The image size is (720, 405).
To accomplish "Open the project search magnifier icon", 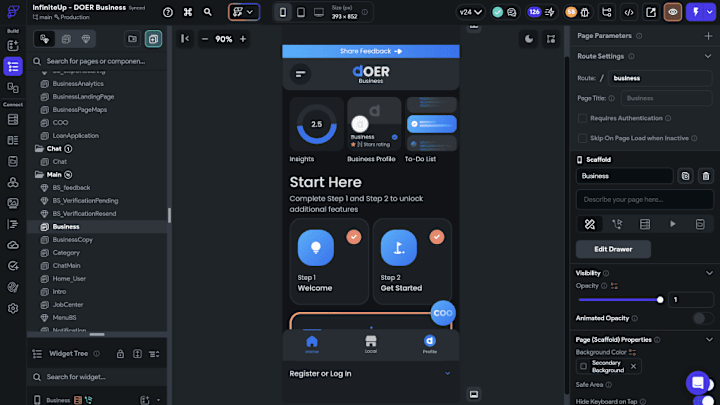I will pos(208,12).
